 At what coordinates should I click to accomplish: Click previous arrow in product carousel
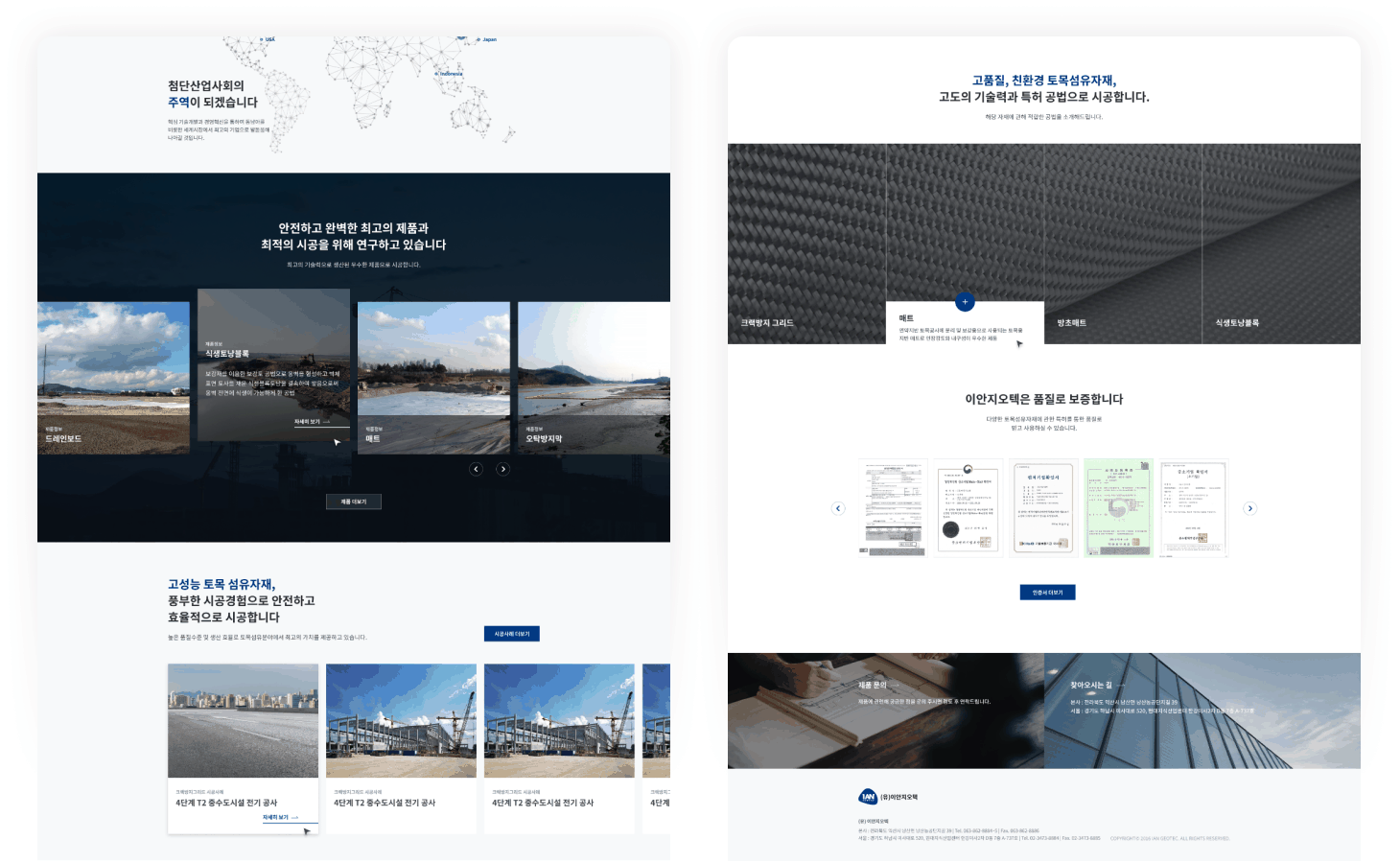(477, 469)
